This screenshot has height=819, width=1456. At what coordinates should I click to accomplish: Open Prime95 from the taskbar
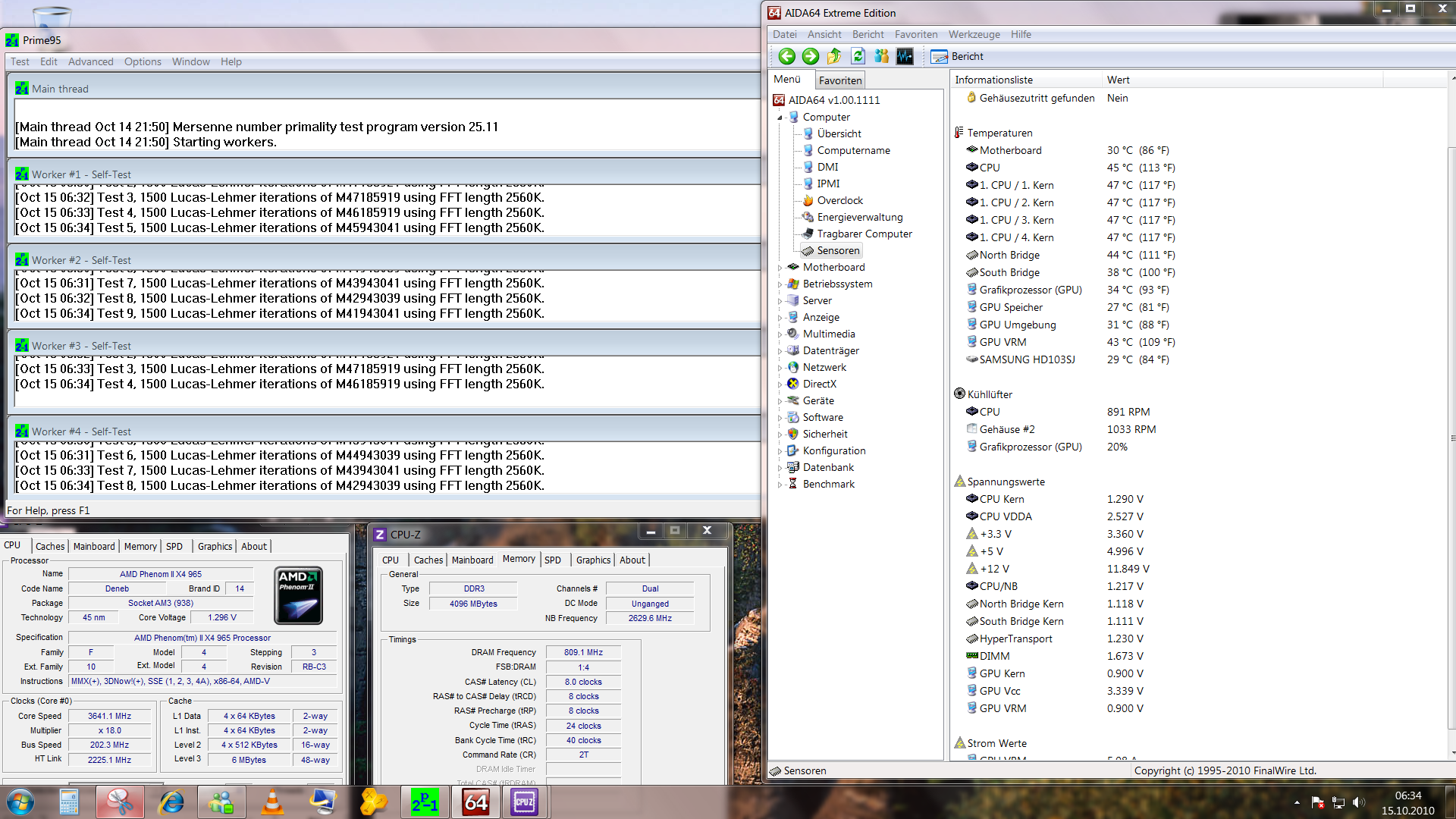pyautogui.click(x=425, y=802)
